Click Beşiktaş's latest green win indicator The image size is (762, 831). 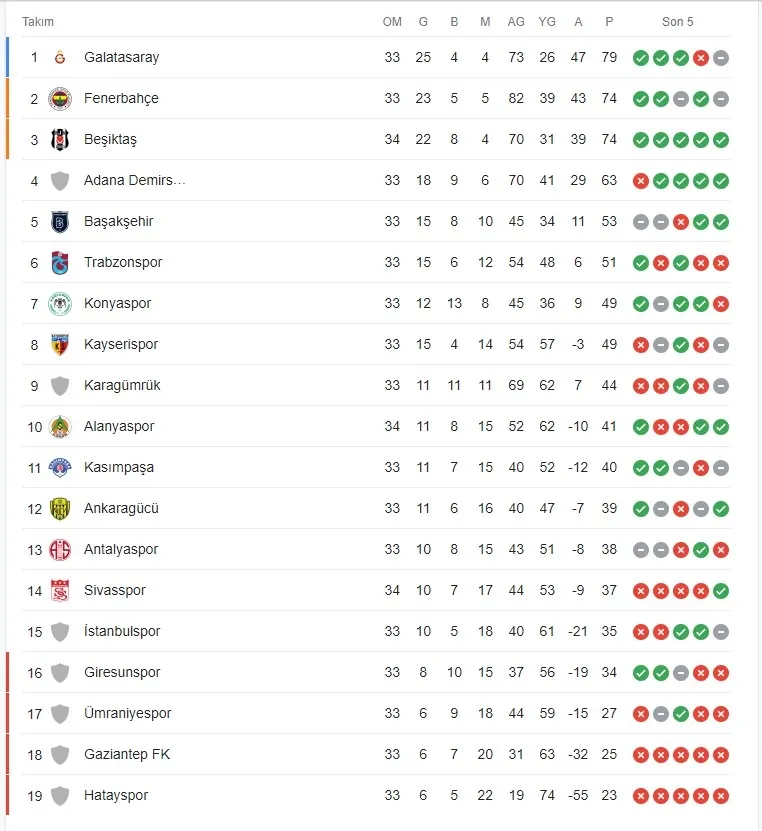point(721,140)
